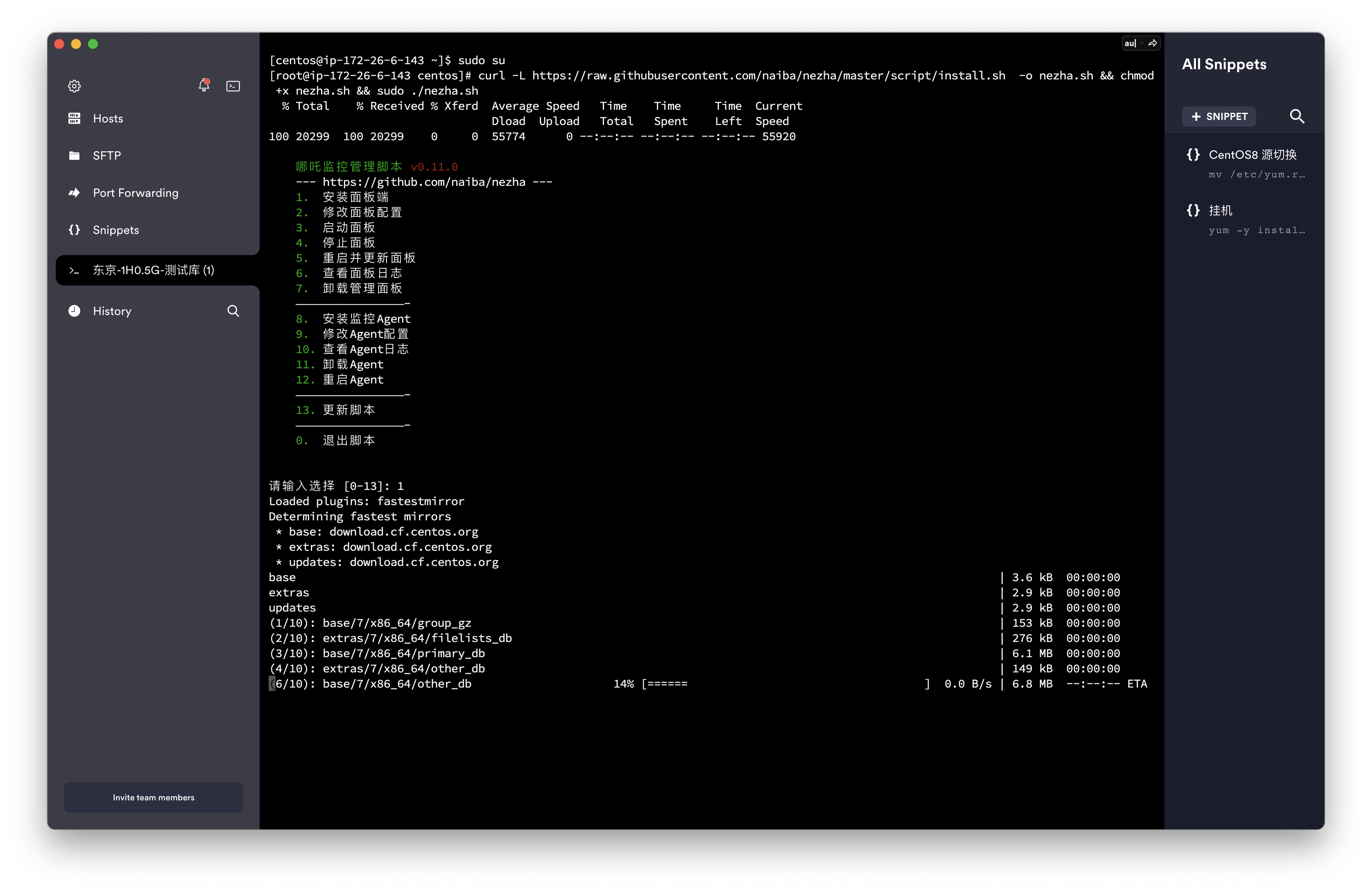Switch to the 东京-1H0.5G-测试库 (1) terminal tab
Image resolution: width=1372 pixels, height=892 pixels.
[158, 270]
